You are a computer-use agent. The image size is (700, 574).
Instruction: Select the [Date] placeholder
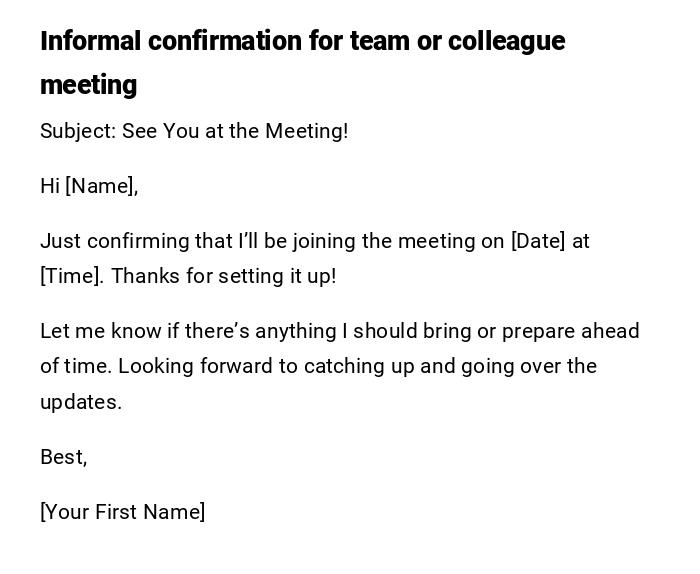[538, 241]
